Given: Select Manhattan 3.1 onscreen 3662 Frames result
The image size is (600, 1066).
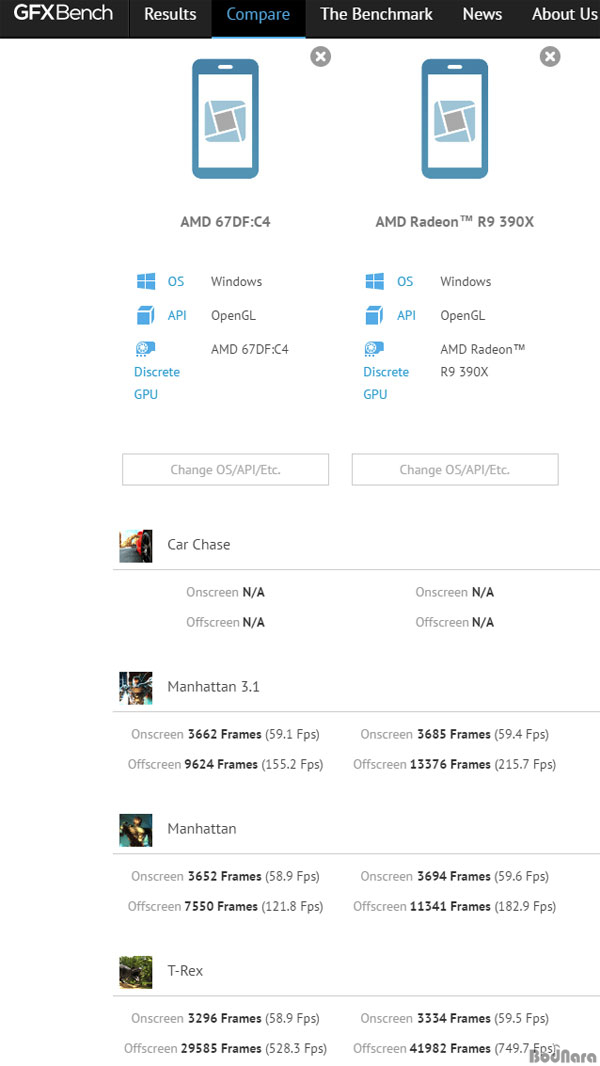Looking at the screenshot, I should 226,734.
